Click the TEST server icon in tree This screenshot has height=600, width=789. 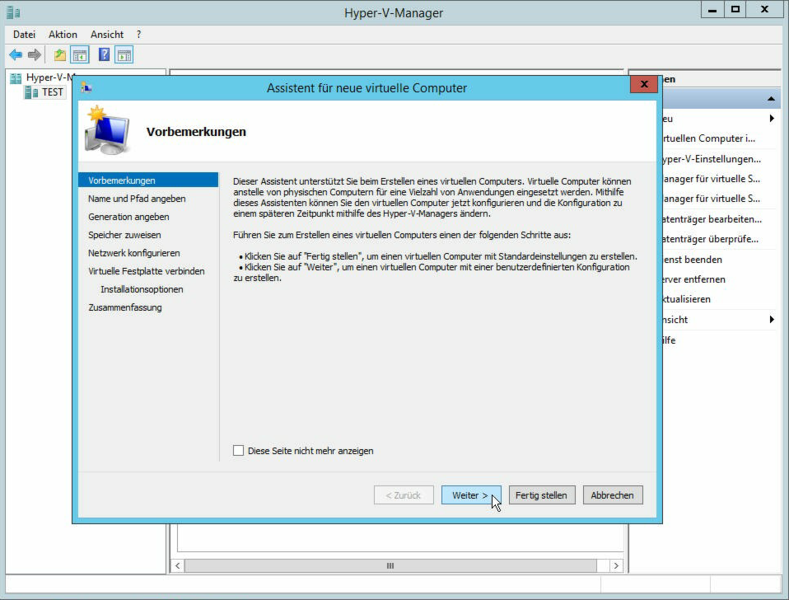coord(31,92)
